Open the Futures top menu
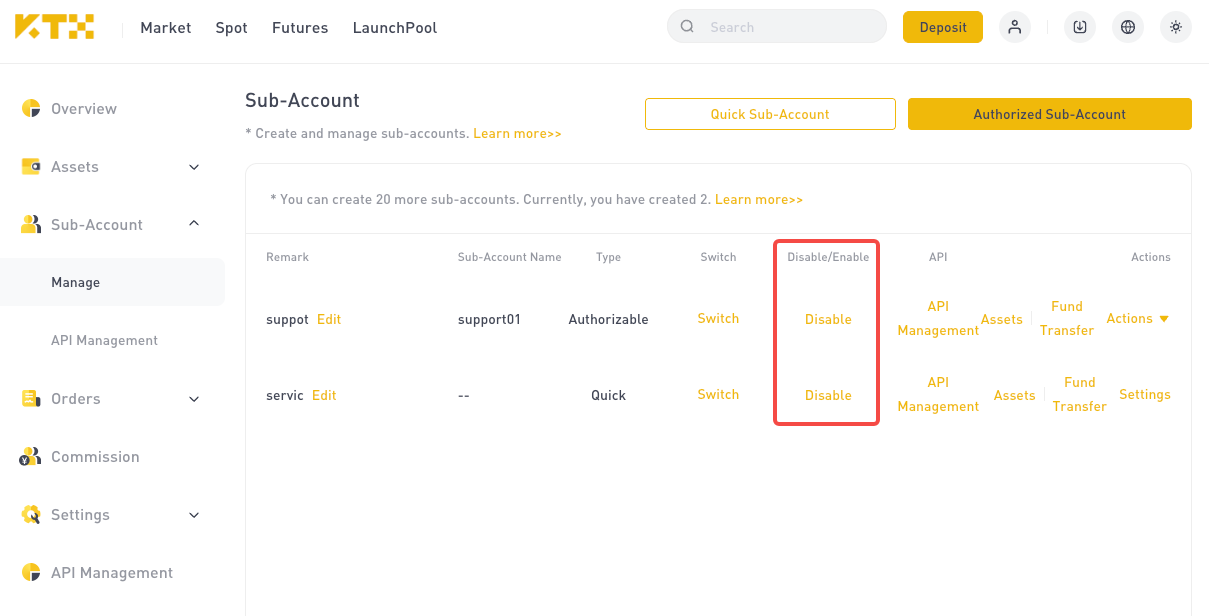Screen dimensions: 1209x616 coord(300,28)
